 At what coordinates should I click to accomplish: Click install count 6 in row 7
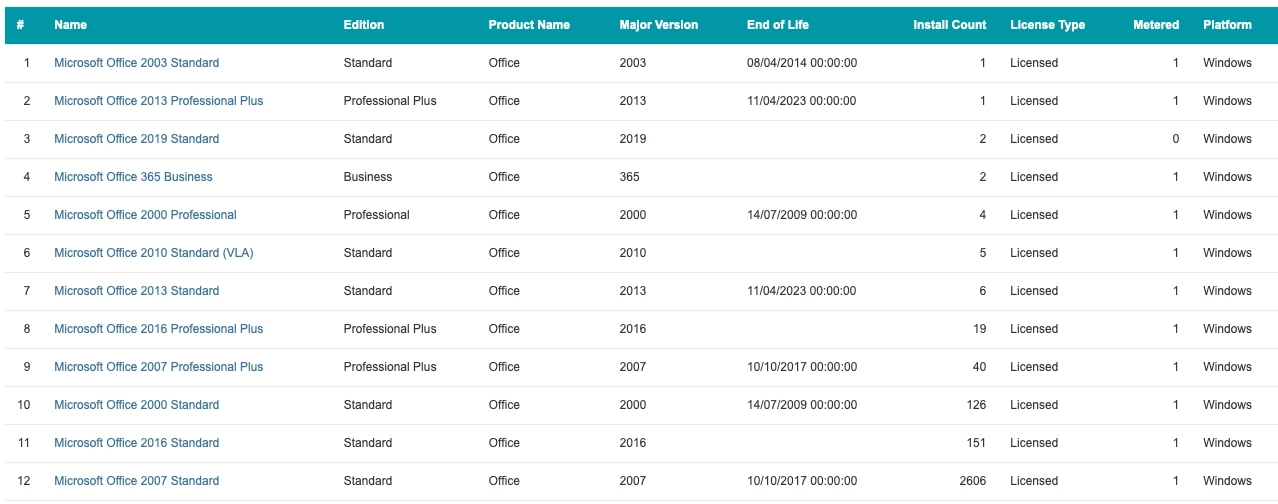point(983,291)
